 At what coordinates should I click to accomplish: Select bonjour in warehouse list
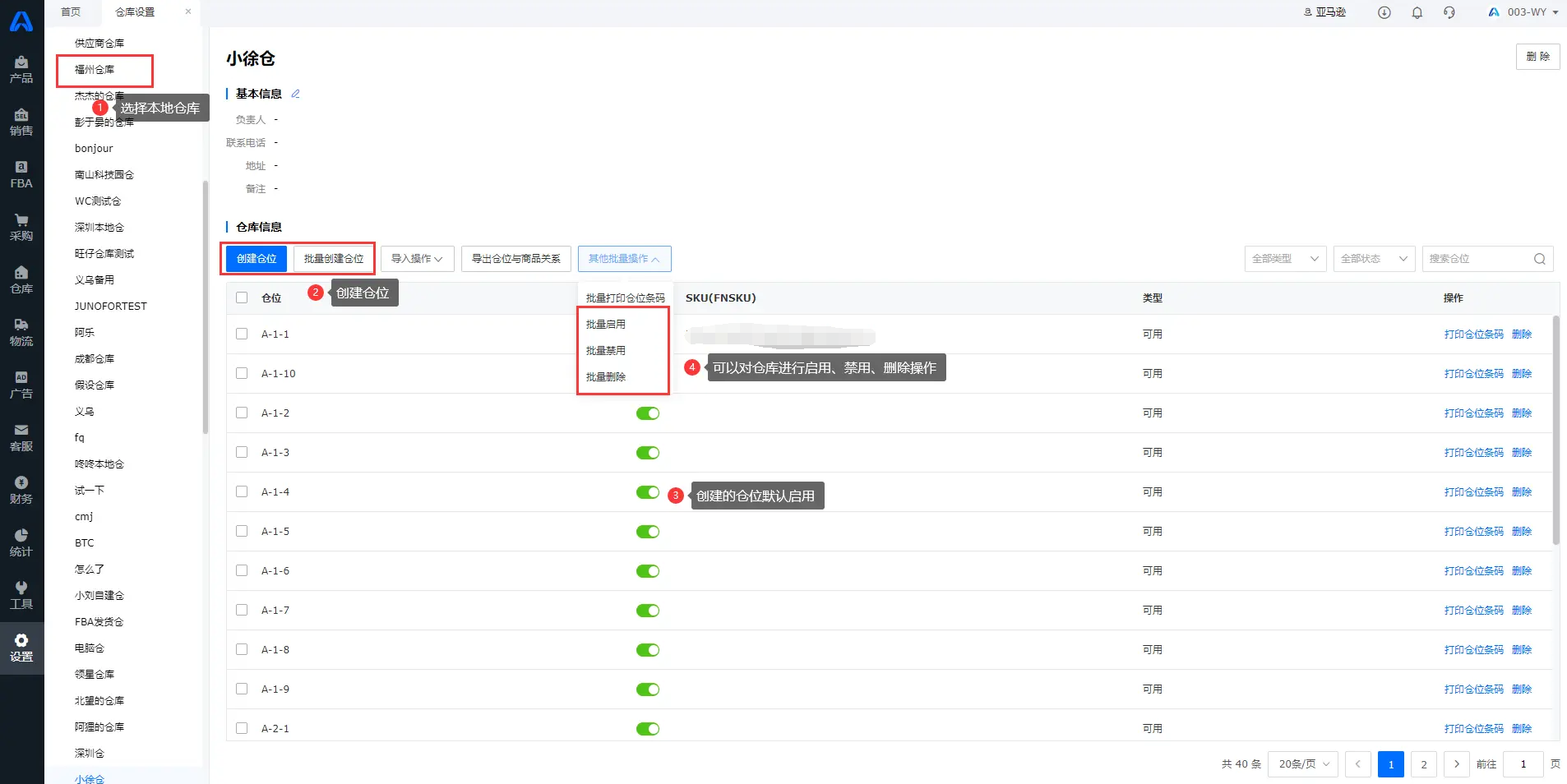coord(94,149)
